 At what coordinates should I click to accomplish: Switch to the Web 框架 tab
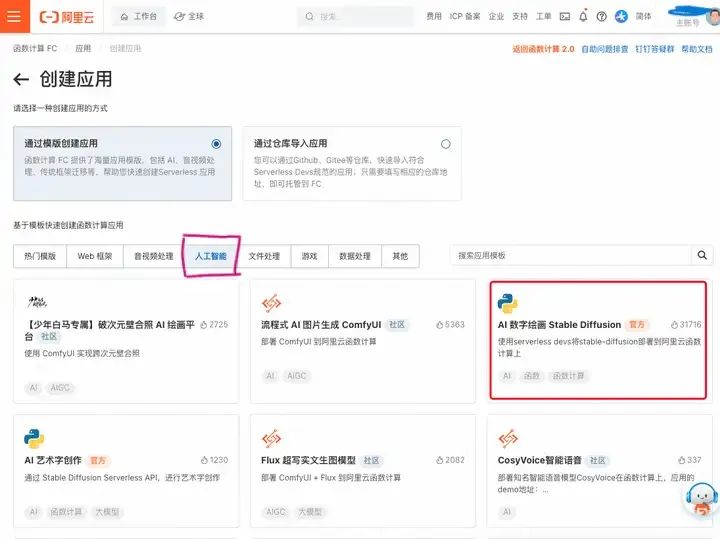point(95,256)
